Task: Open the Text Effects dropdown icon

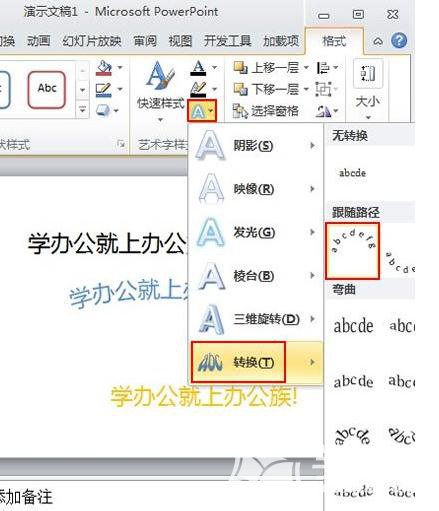Action: click(x=202, y=111)
